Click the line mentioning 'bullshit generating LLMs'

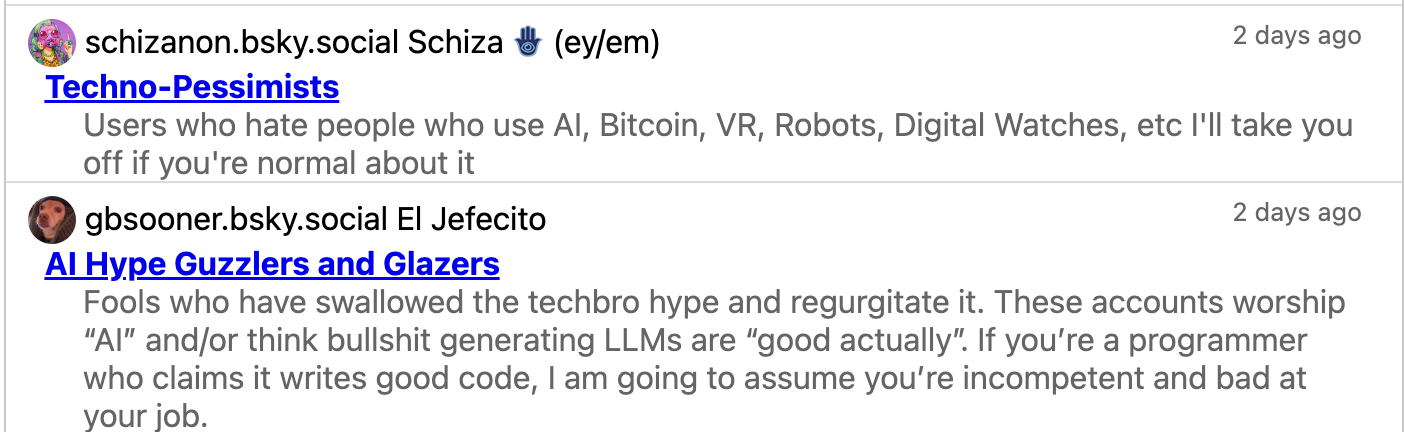click(x=694, y=341)
